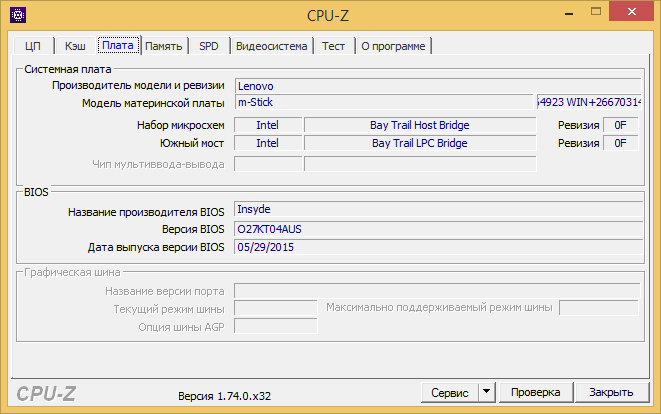
Task: Expand the Сервис dropdown arrow
Action: click(486, 392)
